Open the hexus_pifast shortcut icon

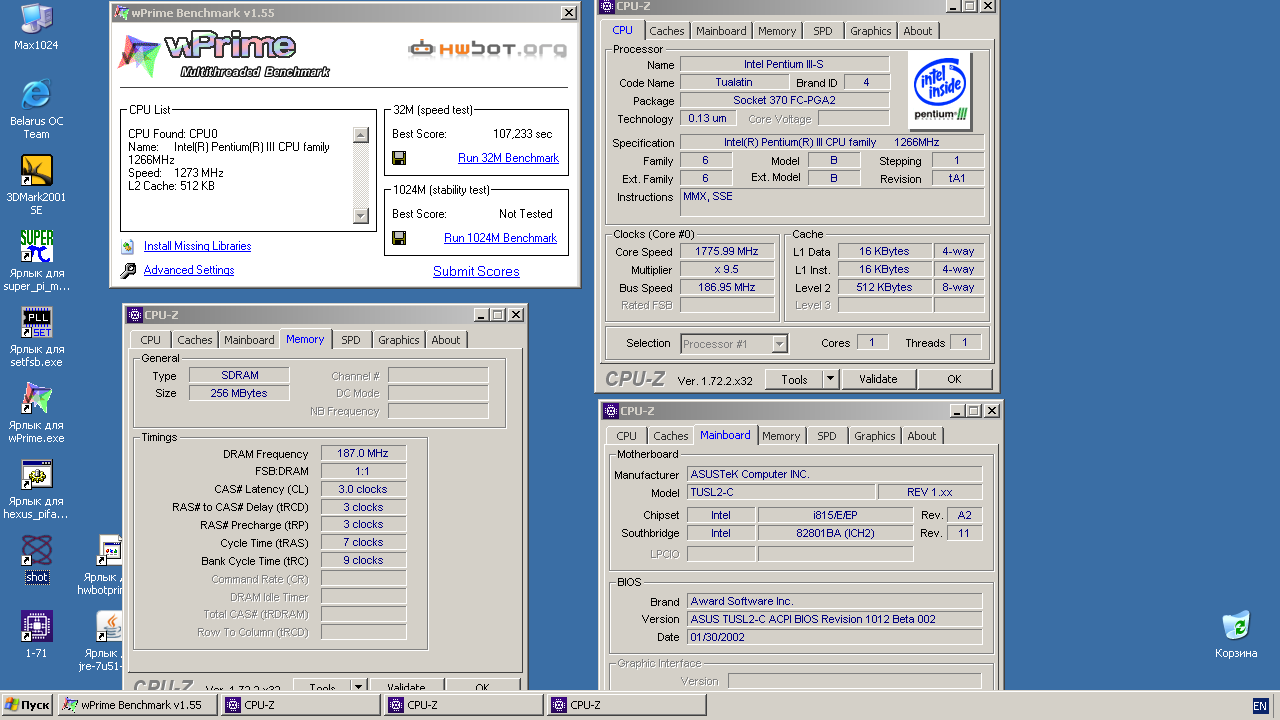36,474
